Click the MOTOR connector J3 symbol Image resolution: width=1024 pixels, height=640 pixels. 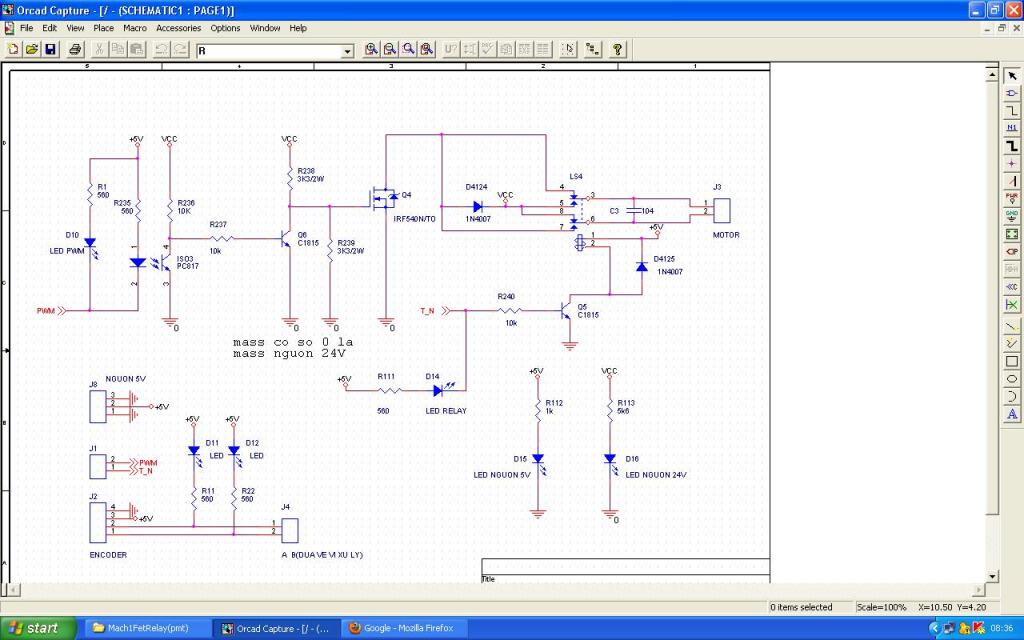pyautogui.click(x=722, y=210)
